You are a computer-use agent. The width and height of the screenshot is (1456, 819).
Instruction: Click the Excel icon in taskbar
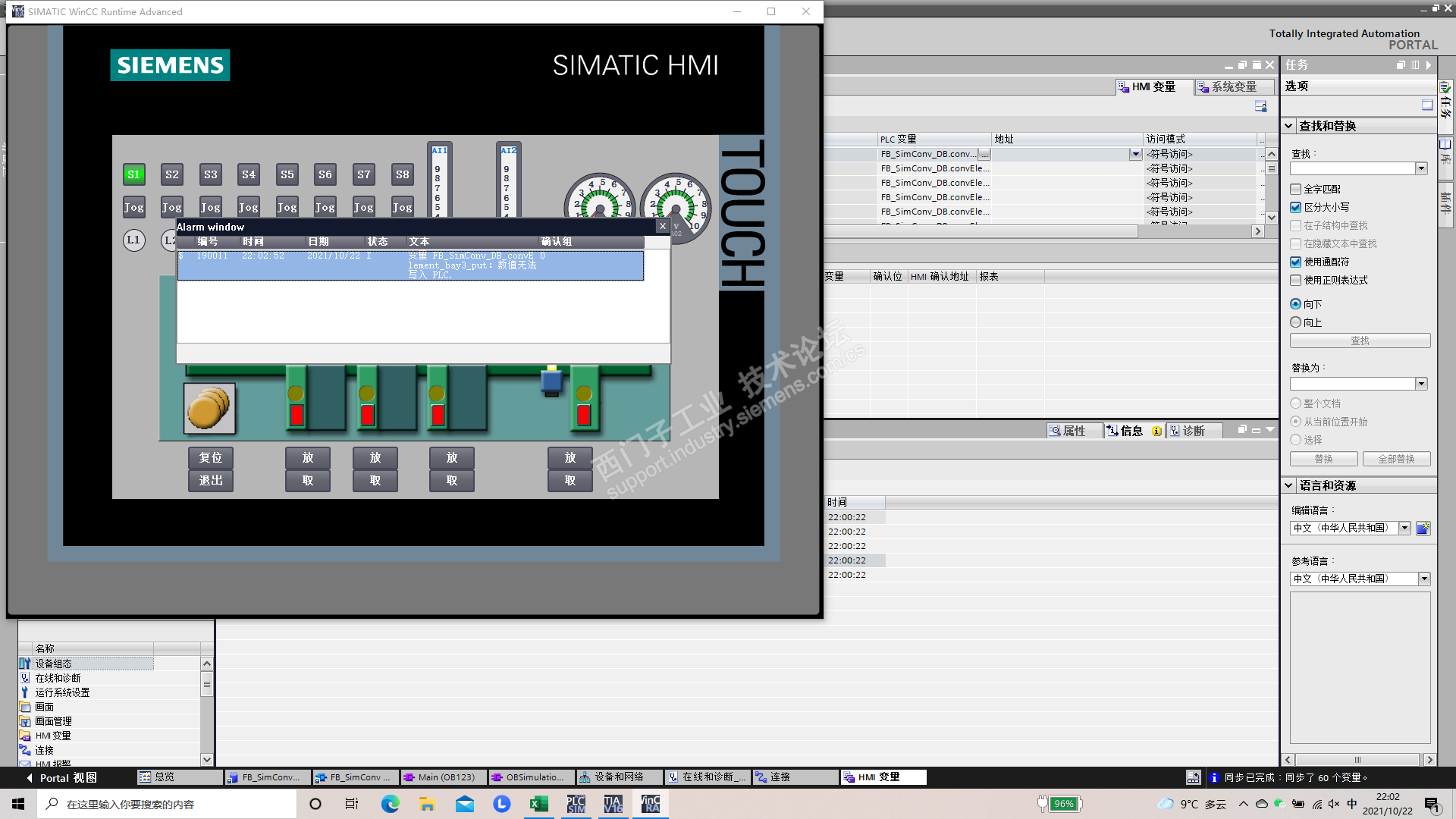(x=538, y=804)
